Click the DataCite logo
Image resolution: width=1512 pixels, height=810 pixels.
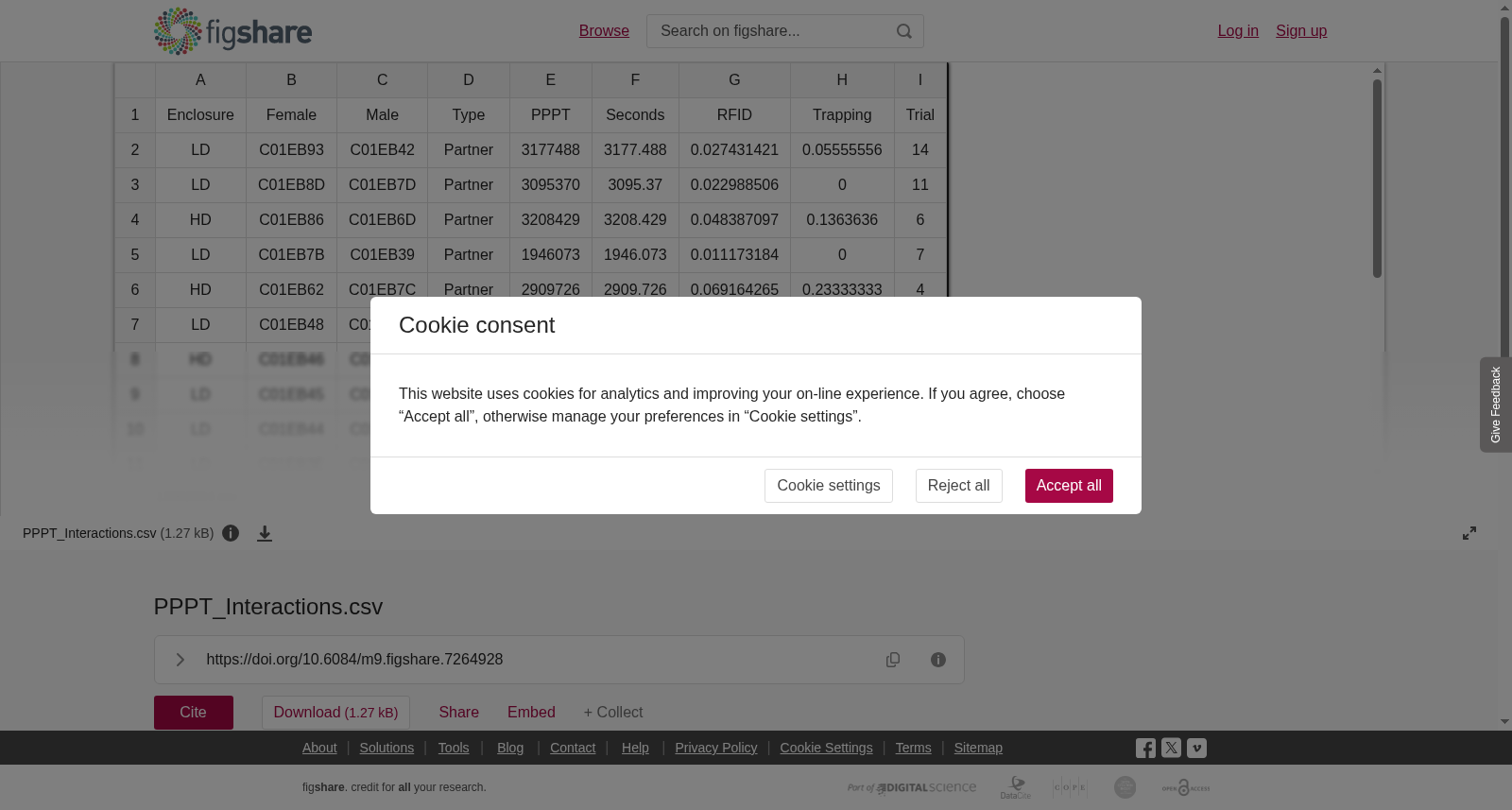pyautogui.click(x=1016, y=787)
